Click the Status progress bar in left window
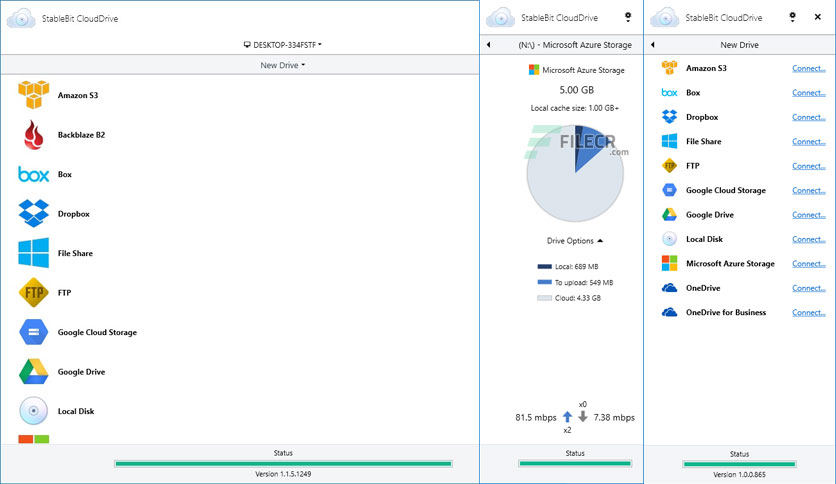Image resolution: width=836 pixels, height=484 pixels. (283, 464)
